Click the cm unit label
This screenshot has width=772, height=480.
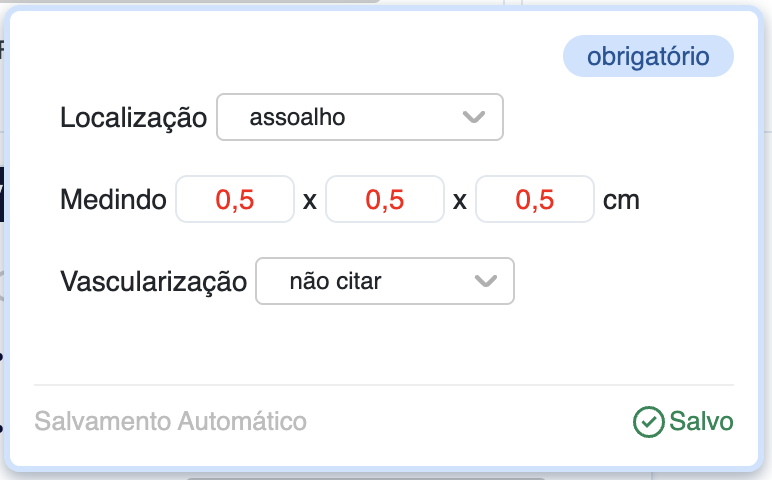[x=621, y=200]
